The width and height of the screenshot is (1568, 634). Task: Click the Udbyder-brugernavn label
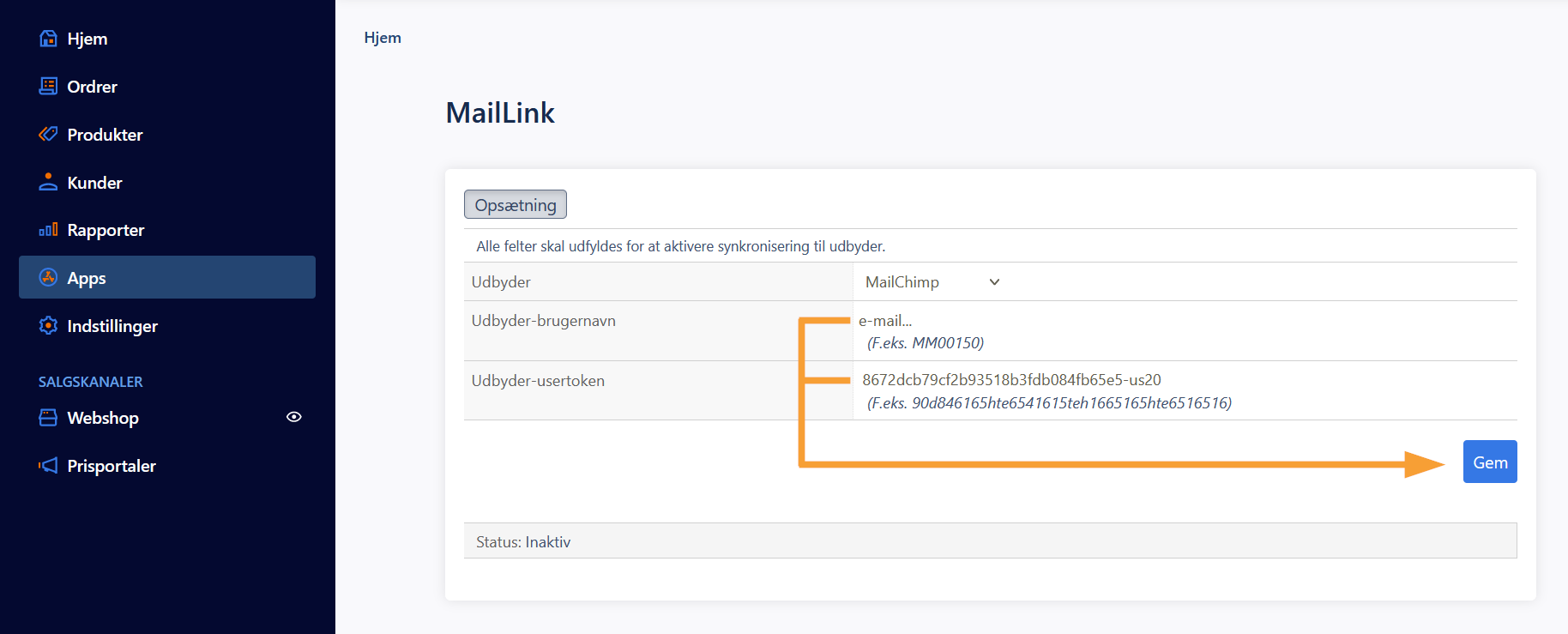click(543, 321)
